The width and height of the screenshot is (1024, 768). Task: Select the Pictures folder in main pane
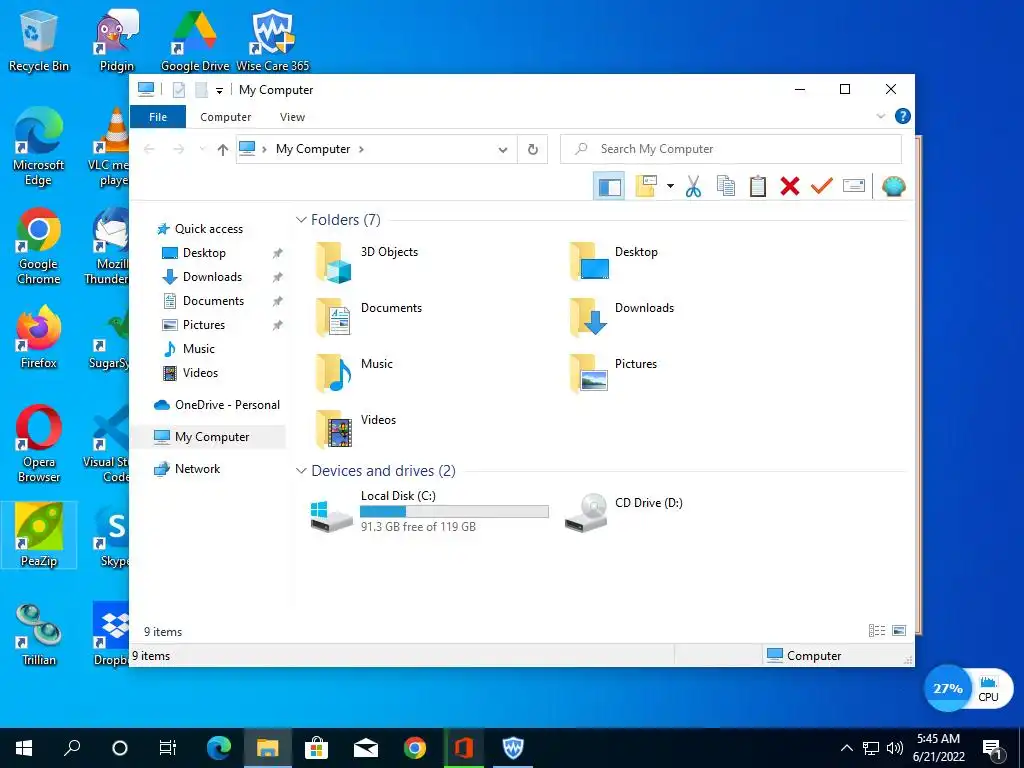pyautogui.click(x=614, y=373)
